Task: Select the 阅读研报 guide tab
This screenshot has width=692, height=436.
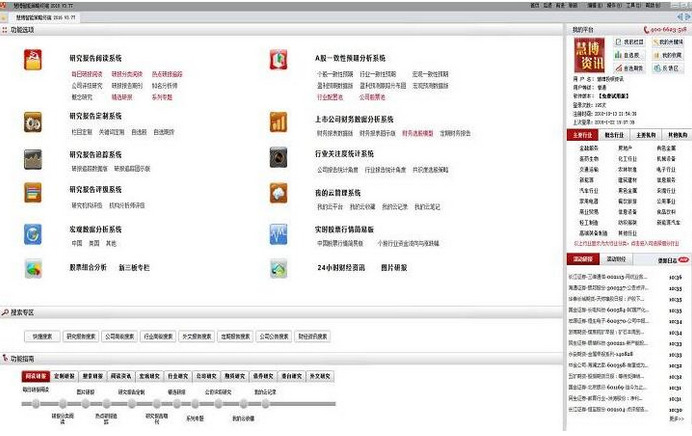Action: click(36, 376)
